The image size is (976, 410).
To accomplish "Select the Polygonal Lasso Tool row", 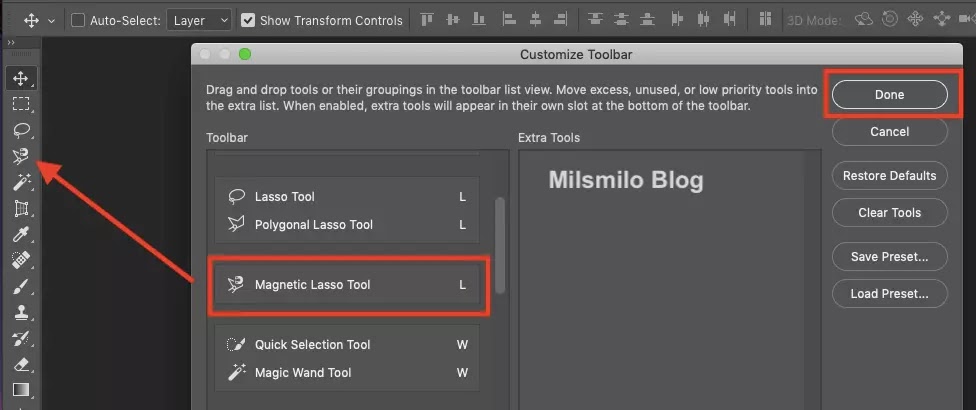I will 347,225.
